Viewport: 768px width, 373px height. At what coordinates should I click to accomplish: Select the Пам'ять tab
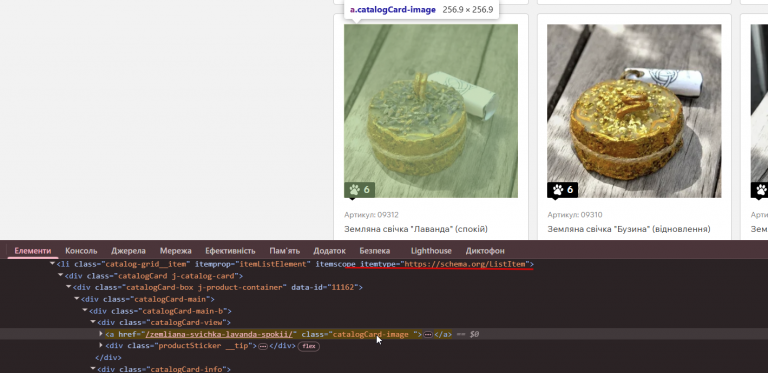click(x=285, y=251)
